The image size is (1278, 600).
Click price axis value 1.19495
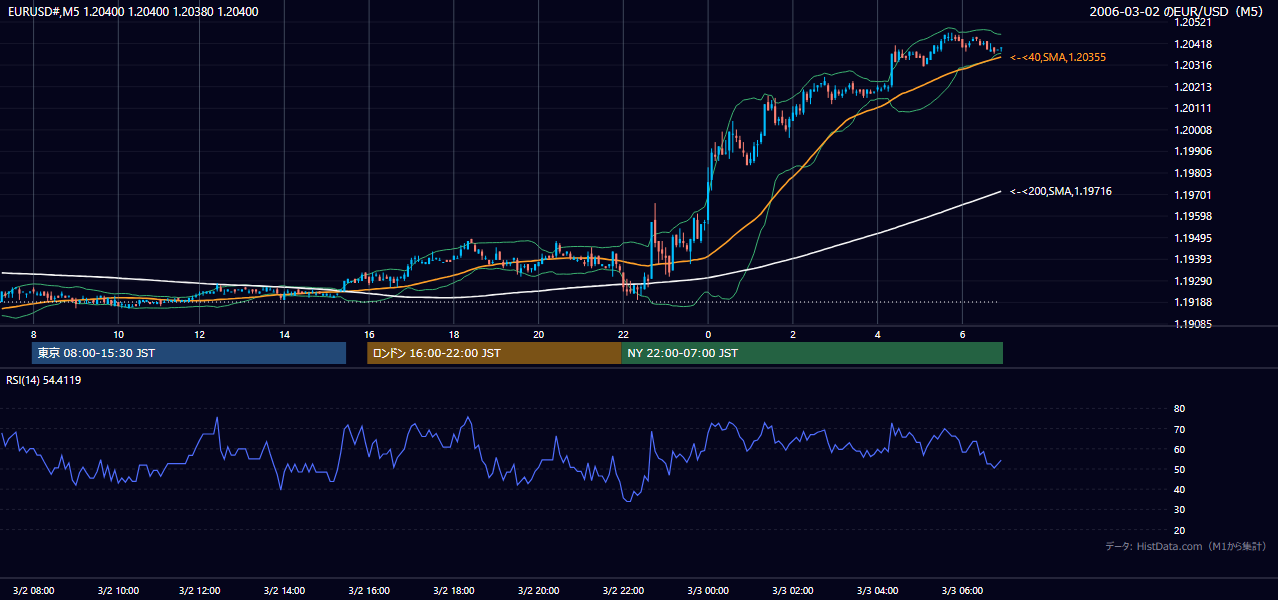(x=1193, y=238)
